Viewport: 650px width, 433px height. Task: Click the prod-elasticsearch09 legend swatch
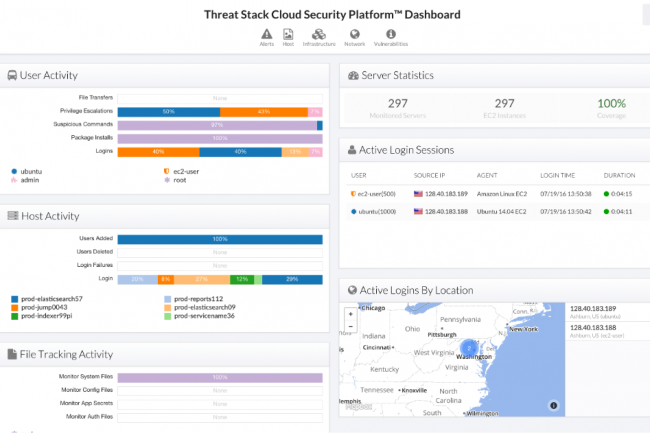click(x=167, y=307)
